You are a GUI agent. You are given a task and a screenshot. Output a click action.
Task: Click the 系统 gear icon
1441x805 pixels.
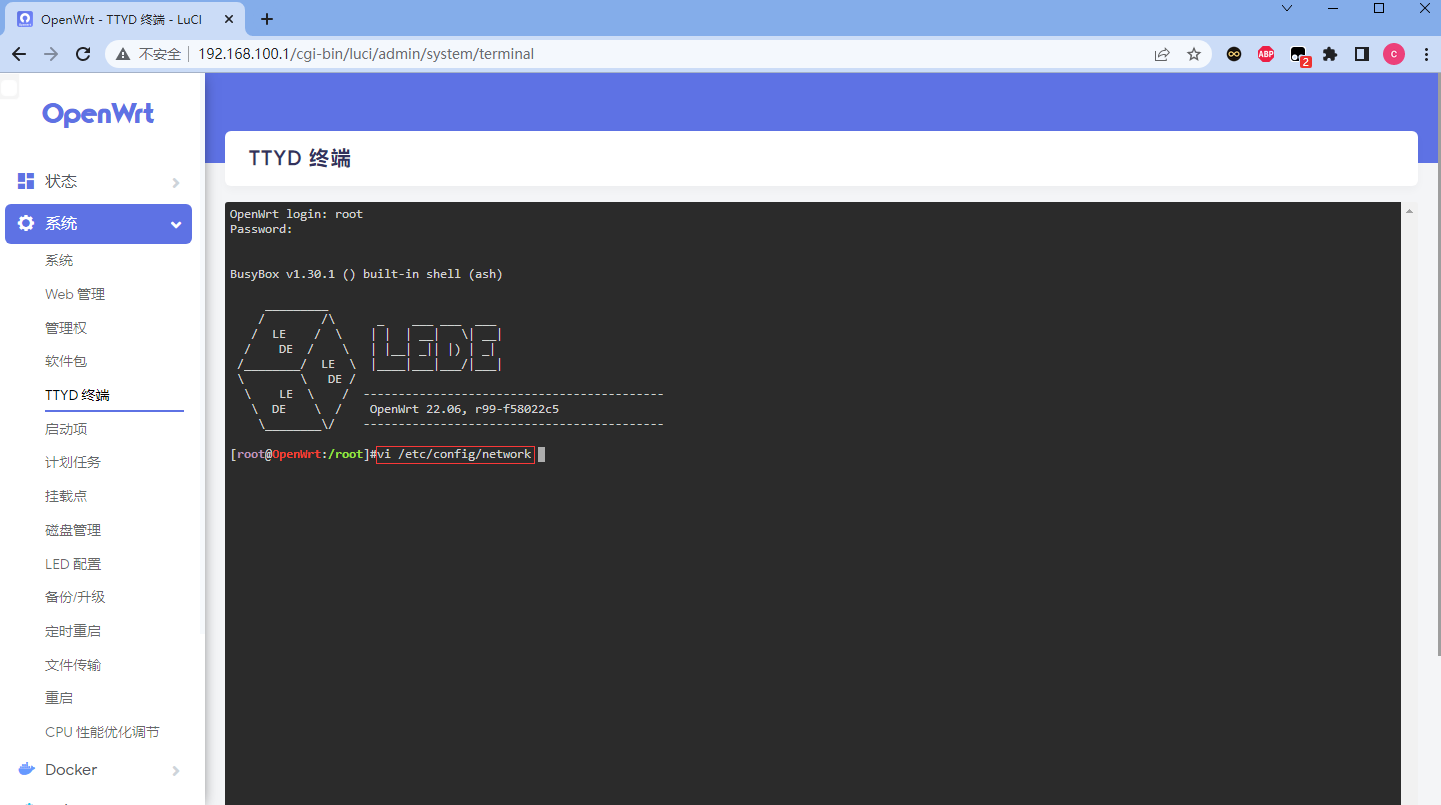point(26,223)
